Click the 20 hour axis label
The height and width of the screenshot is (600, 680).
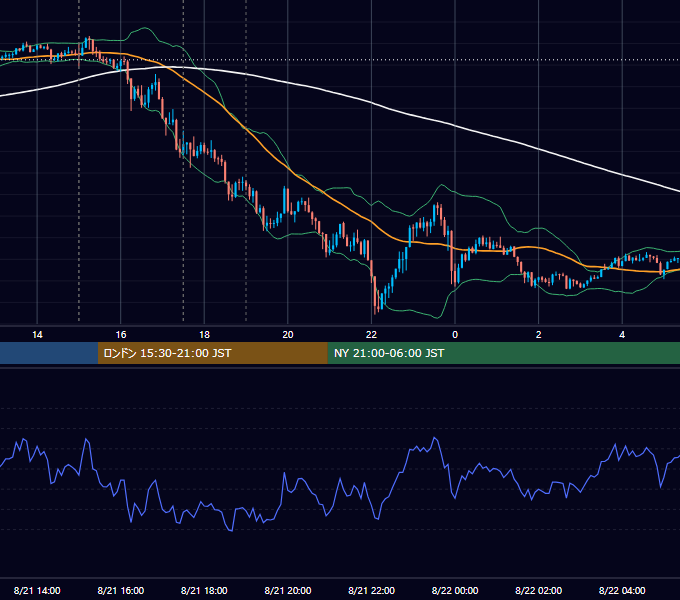click(288, 335)
